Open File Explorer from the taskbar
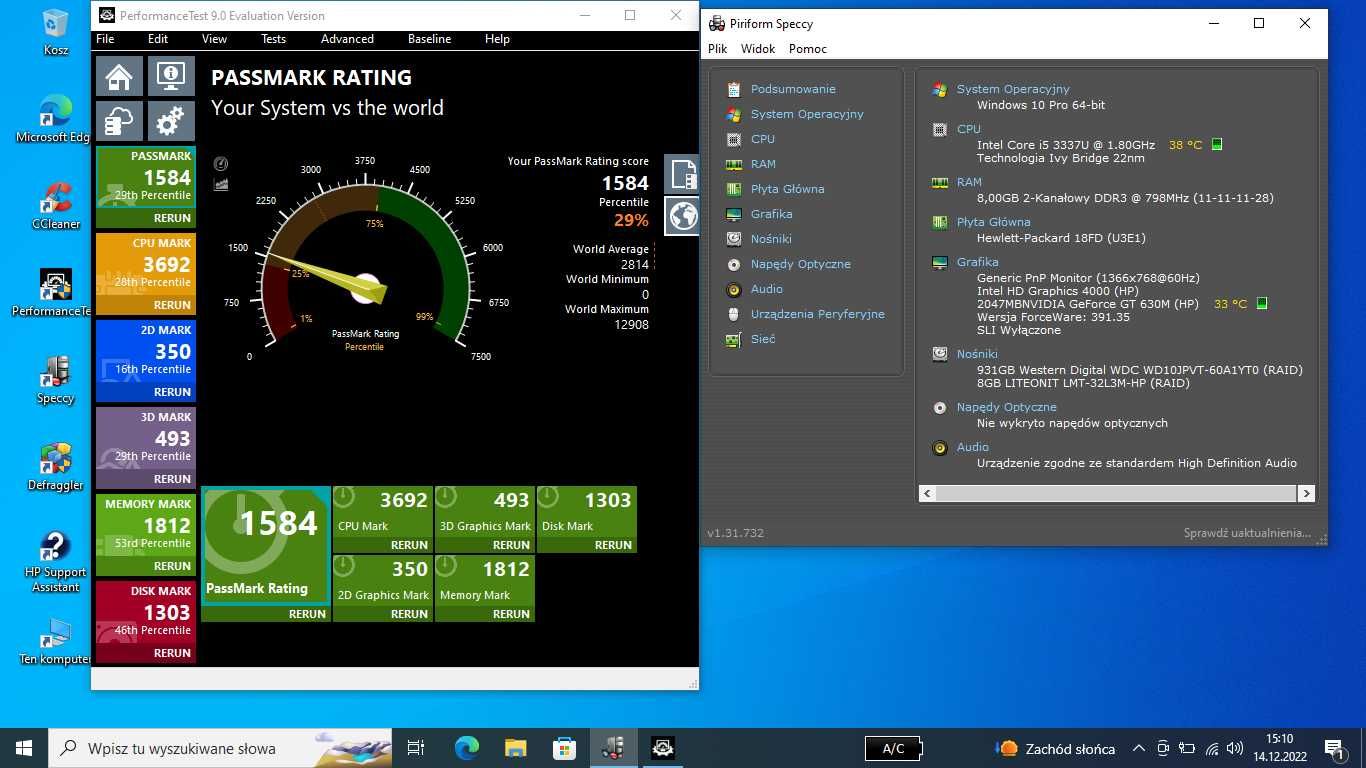This screenshot has width=1366, height=768. coord(515,748)
